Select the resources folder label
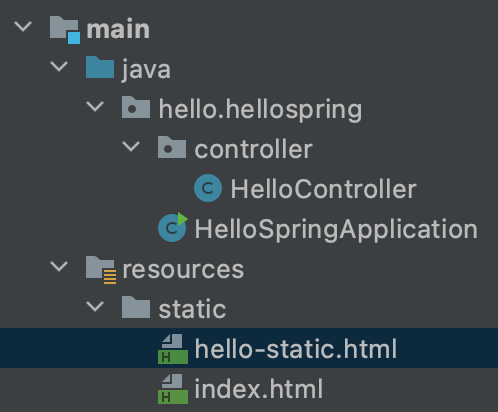Screen dimensions: 498x412 pos(183,269)
